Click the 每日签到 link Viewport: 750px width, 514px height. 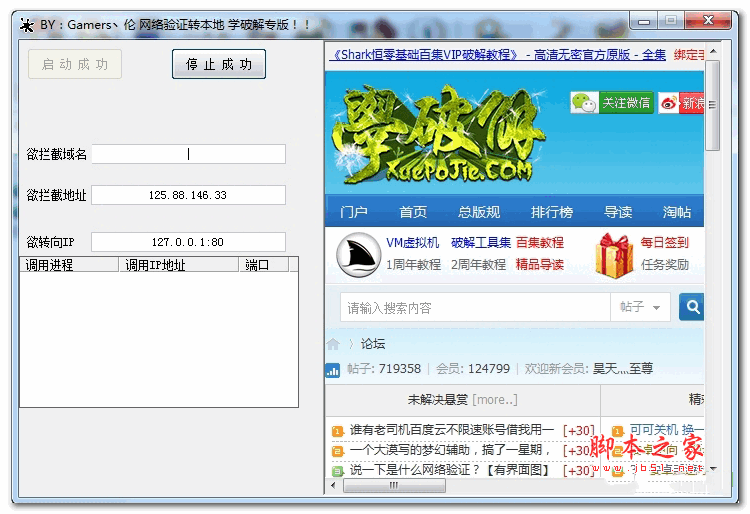[664, 243]
